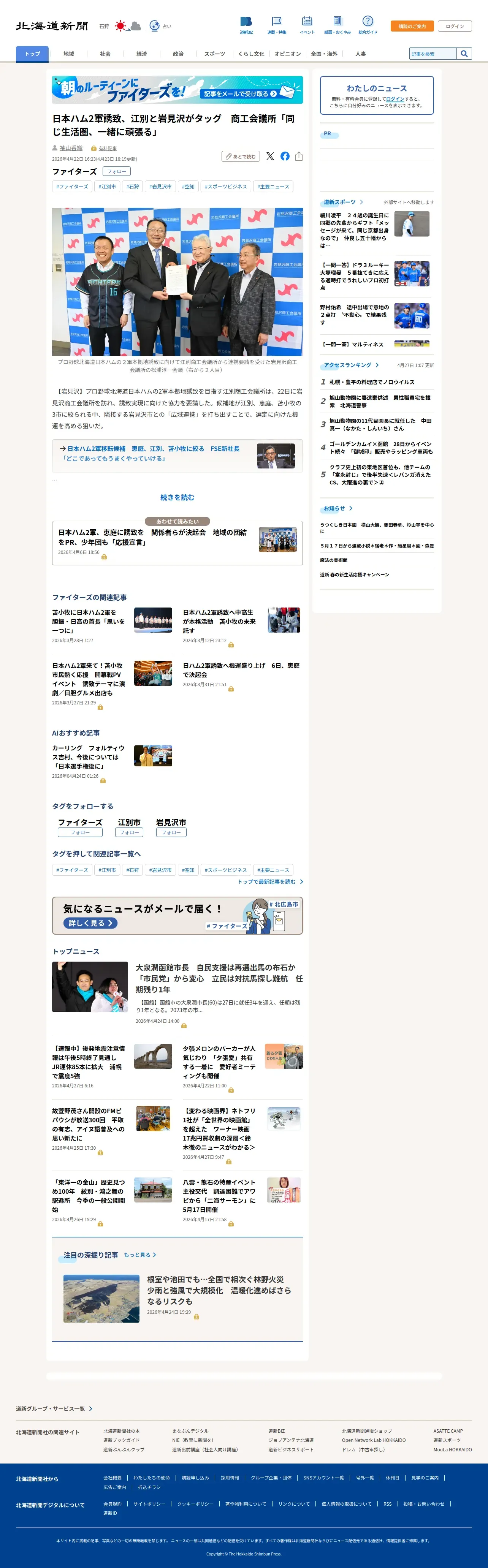This screenshot has height=1568, width=488.
Task: Select the 経済 navigation tab
Action: tap(141, 54)
